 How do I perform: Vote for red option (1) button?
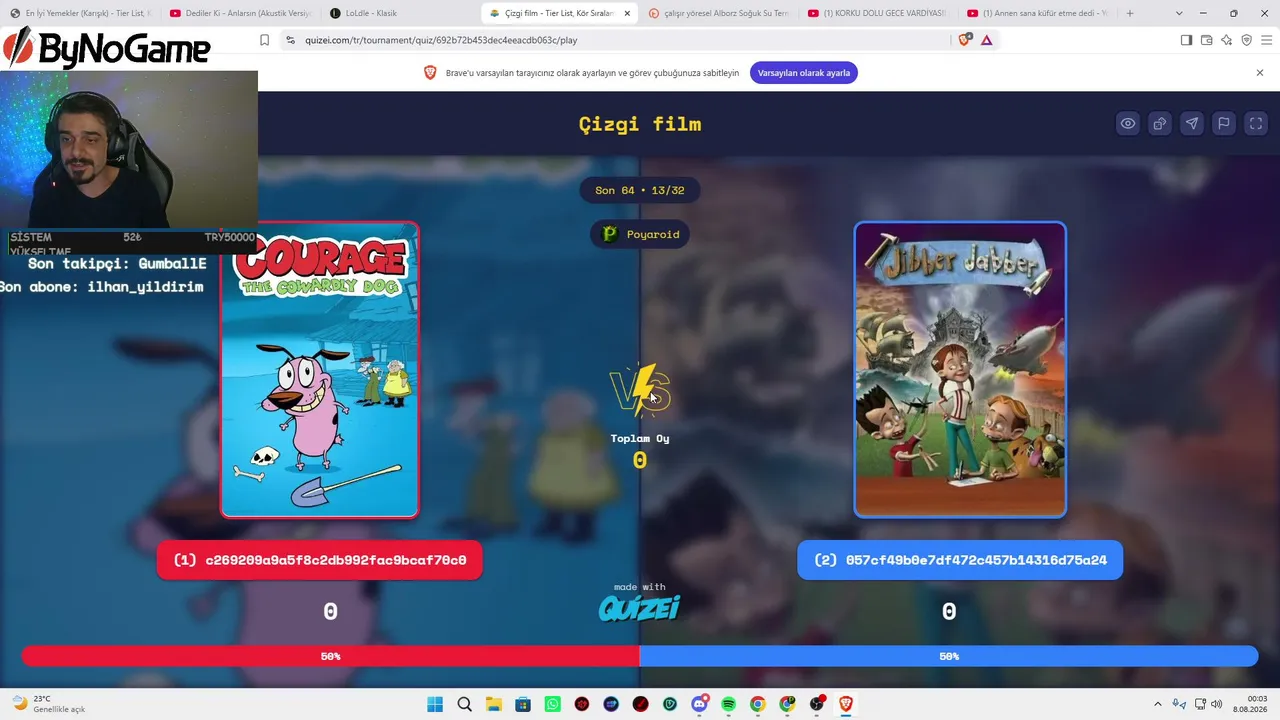319,560
